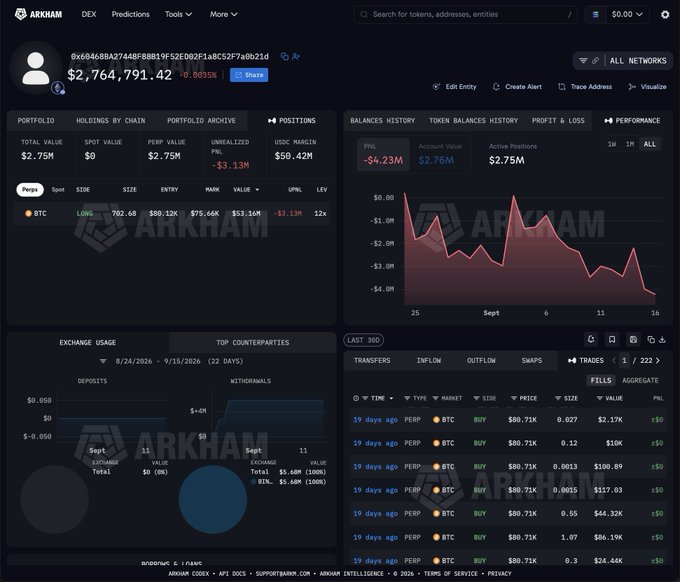680x582 pixels.
Task: Click the filter icon in Size column
Action: (558, 398)
